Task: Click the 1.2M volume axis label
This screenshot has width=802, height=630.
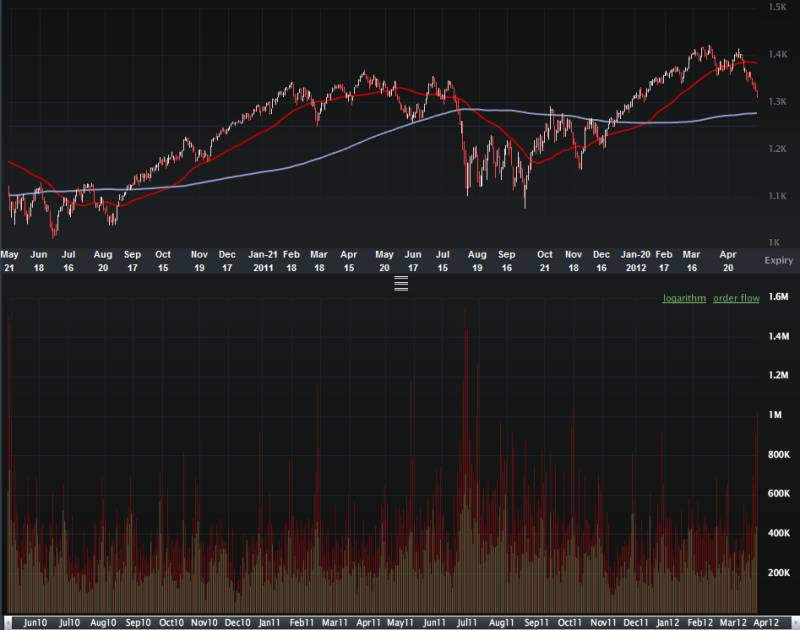Action: (x=778, y=375)
